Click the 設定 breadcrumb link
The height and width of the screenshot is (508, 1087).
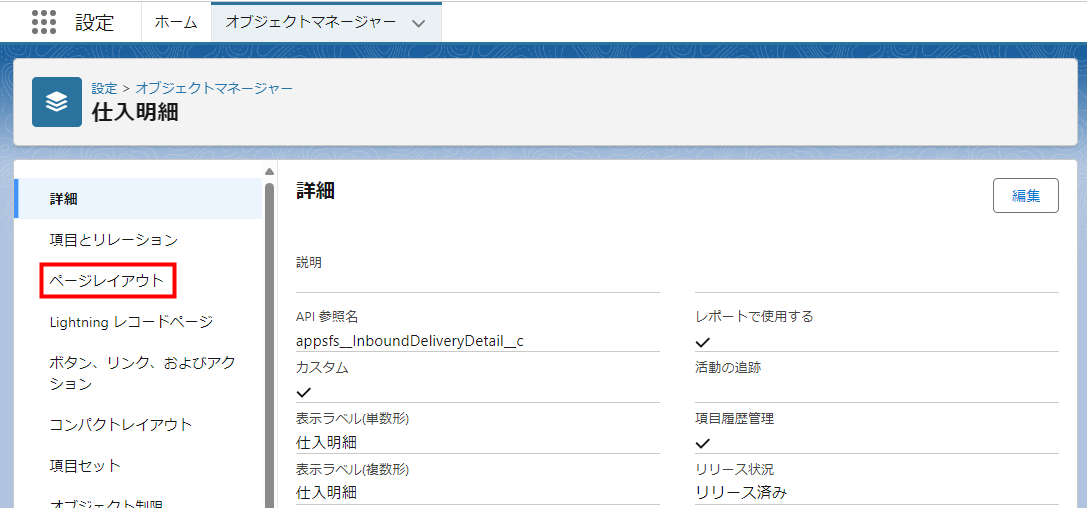point(104,88)
